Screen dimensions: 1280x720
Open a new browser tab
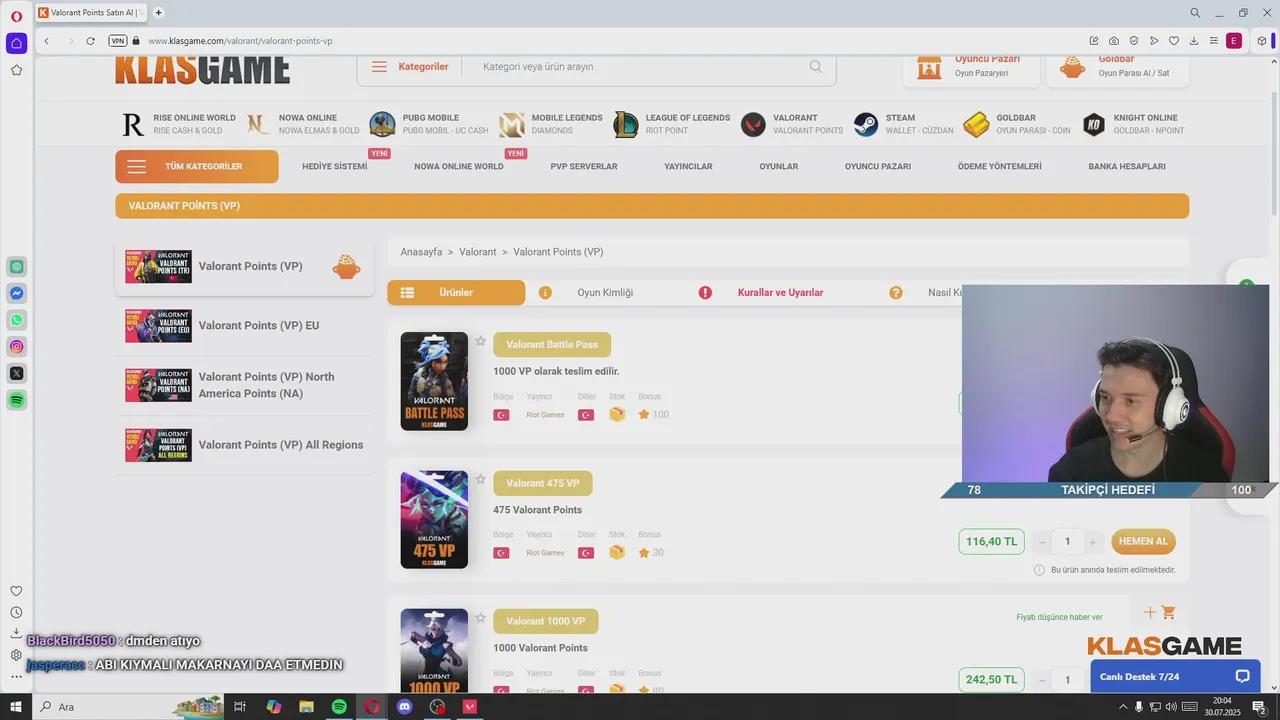(158, 13)
